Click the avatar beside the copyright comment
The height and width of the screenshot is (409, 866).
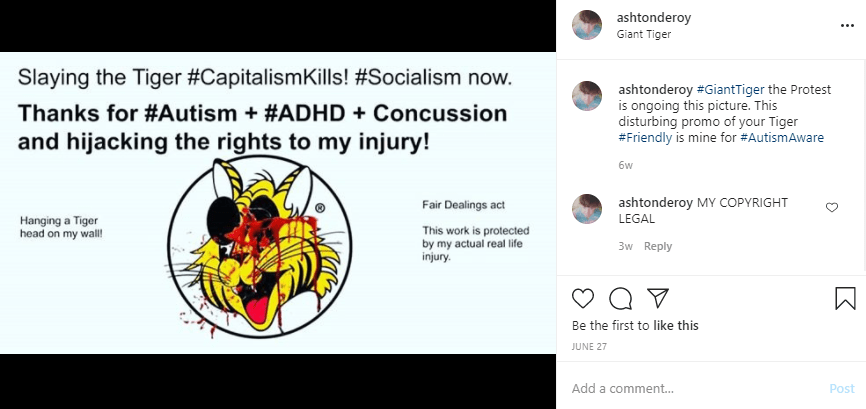[x=587, y=208]
